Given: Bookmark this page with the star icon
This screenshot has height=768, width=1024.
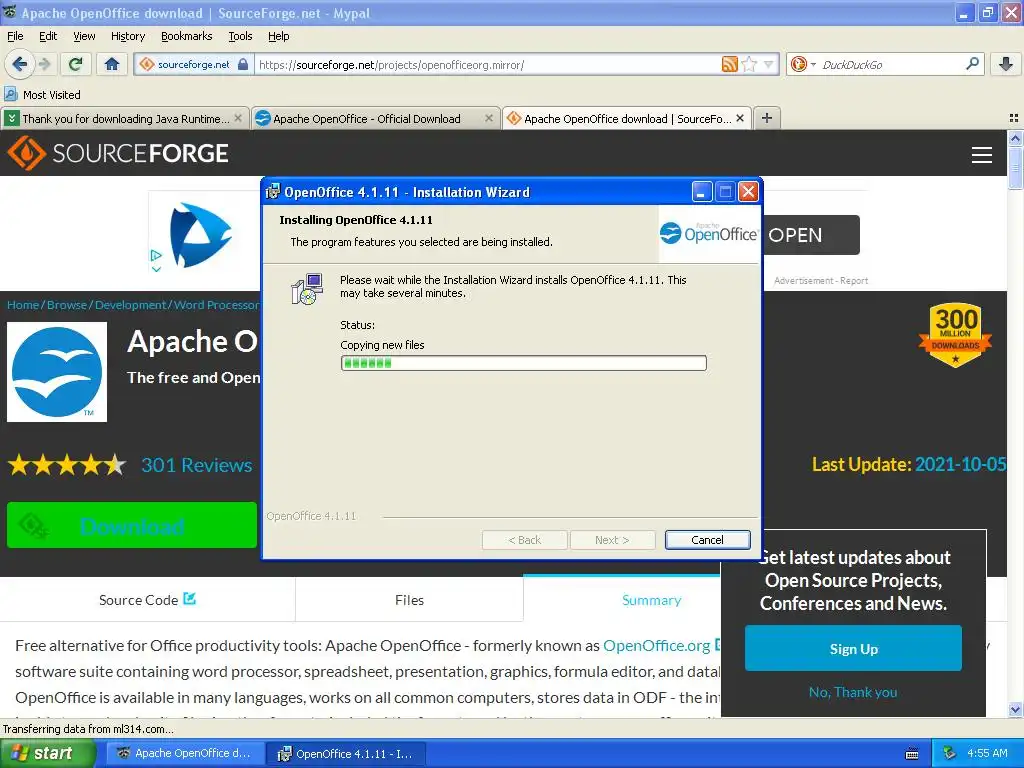Looking at the screenshot, I should pyautogui.click(x=749, y=64).
